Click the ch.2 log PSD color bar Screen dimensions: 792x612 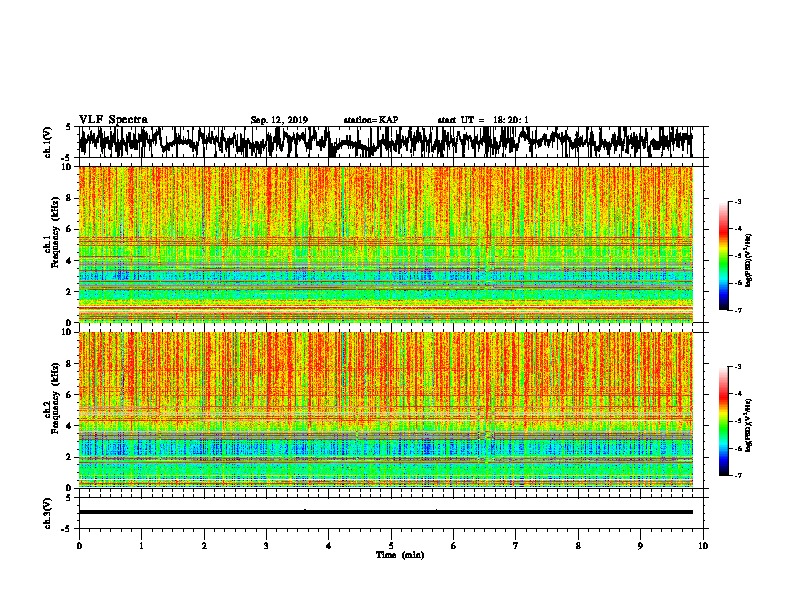pos(723,421)
